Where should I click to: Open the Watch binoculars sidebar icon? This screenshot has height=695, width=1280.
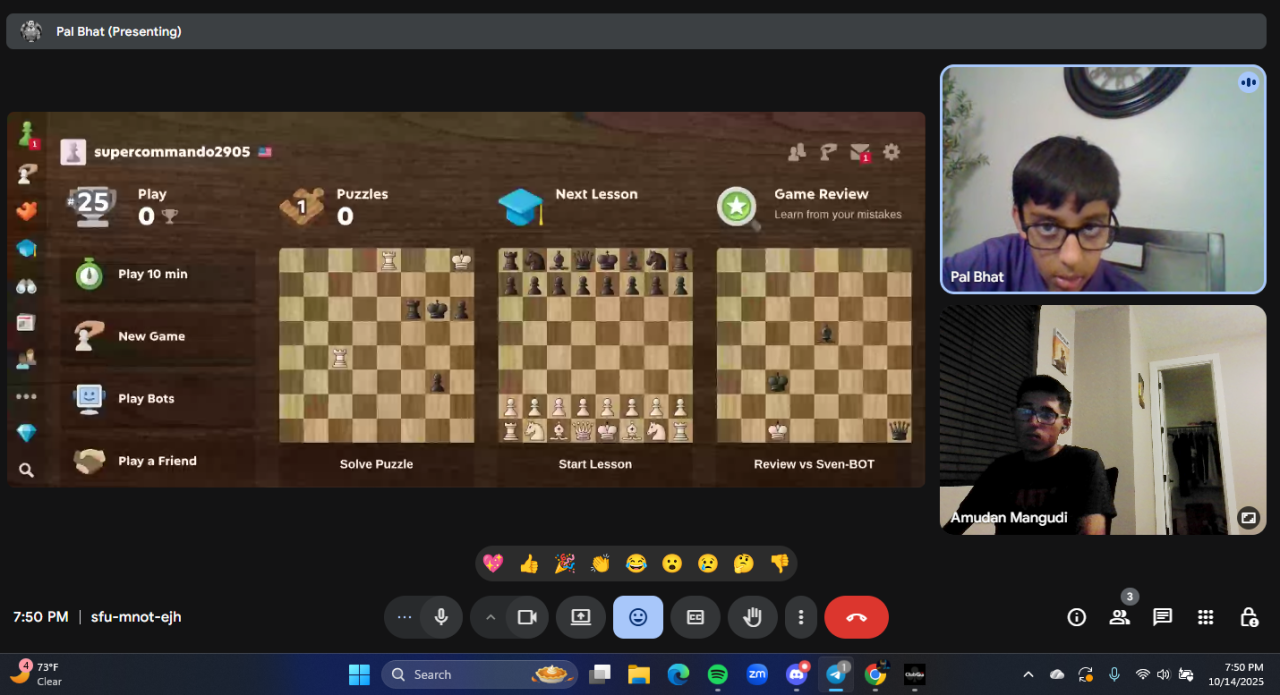coord(27,286)
